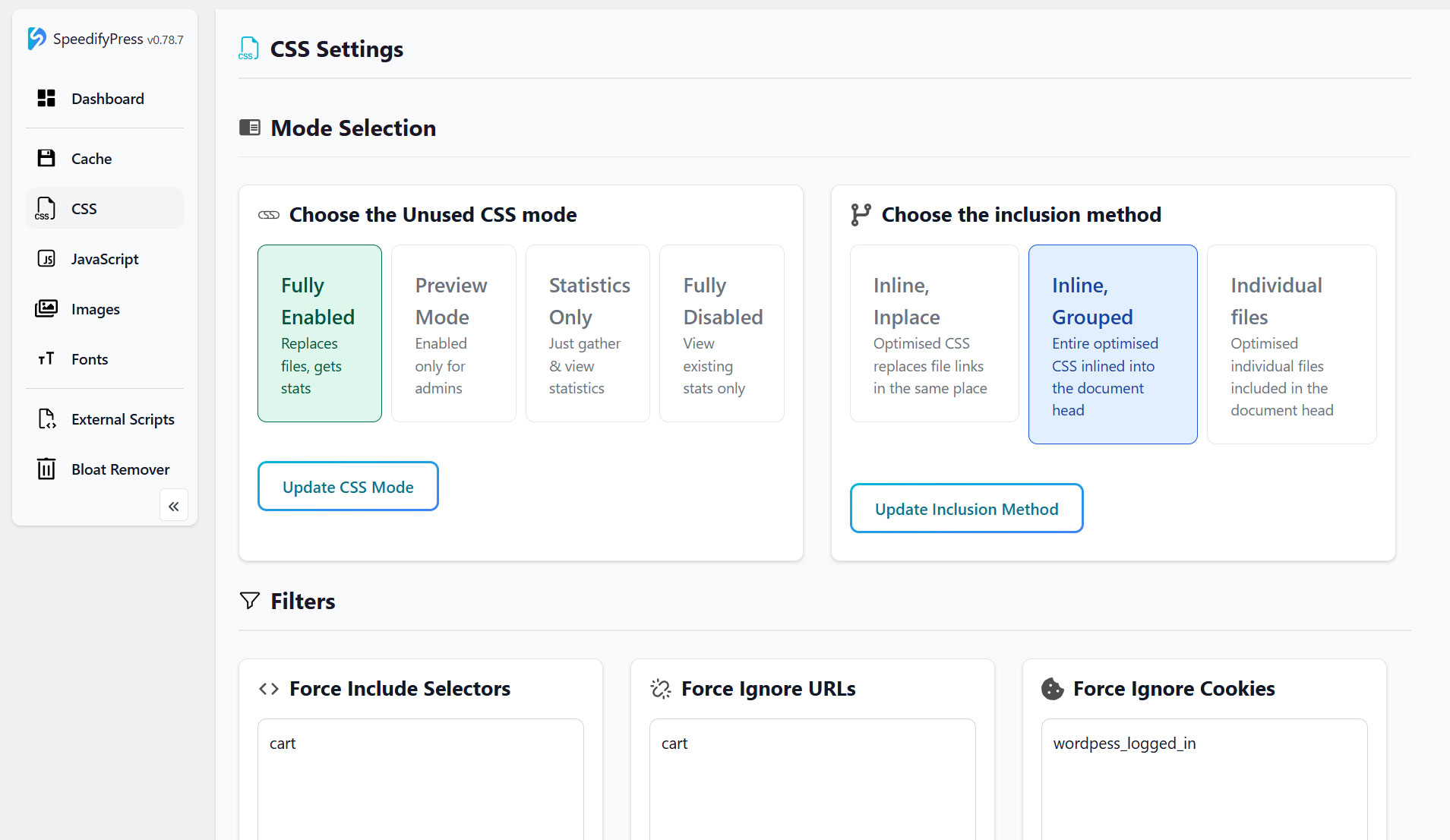Click the Images gallery icon

[46, 308]
